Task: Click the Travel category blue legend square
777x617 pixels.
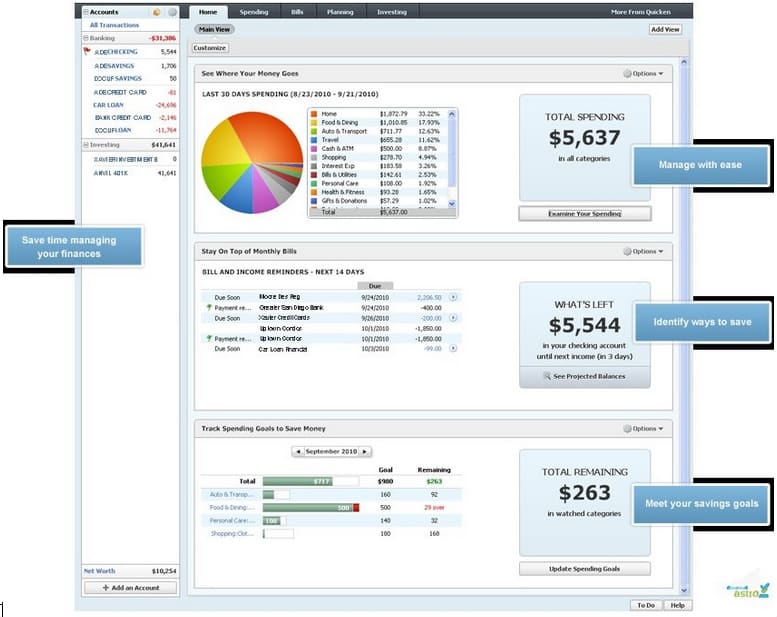Action: coord(314,140)
